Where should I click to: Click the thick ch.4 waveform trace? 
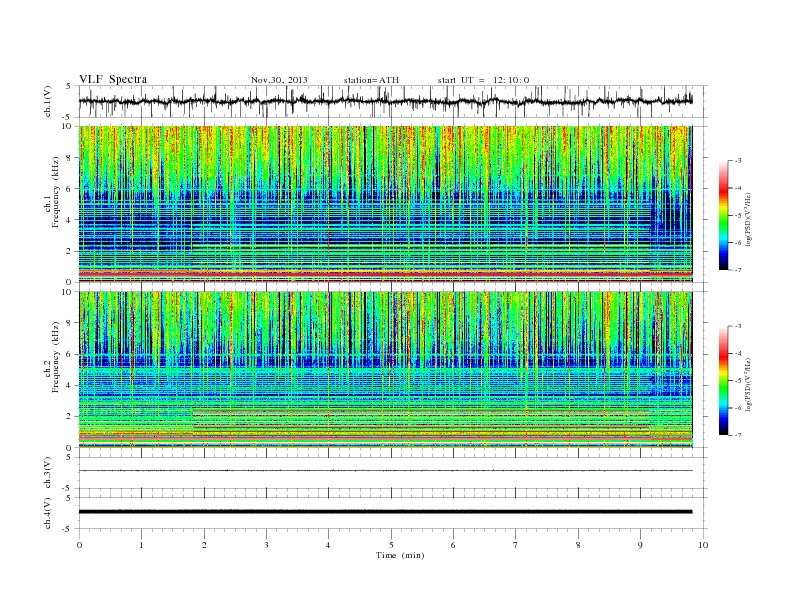coord(385,512)
